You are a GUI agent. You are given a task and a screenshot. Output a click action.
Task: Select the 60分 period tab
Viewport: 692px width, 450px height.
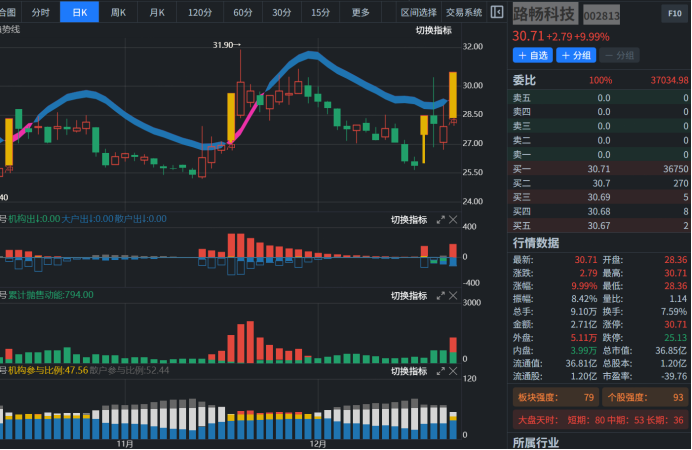242,12
